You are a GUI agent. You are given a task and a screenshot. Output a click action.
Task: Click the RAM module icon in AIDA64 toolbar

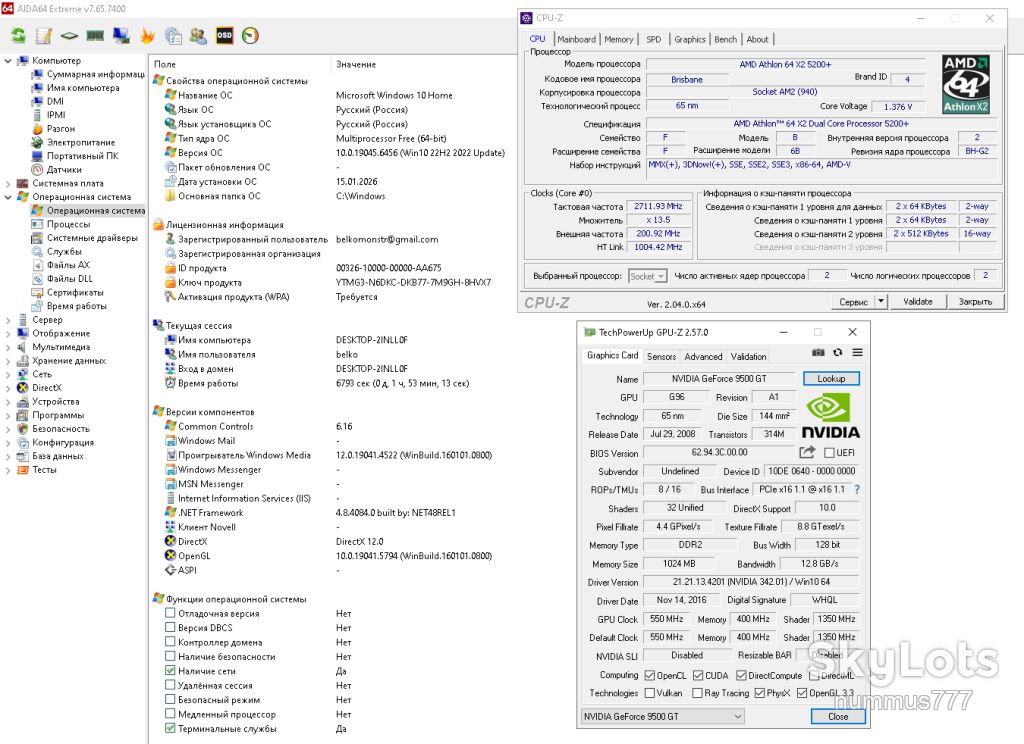point(95,35)
